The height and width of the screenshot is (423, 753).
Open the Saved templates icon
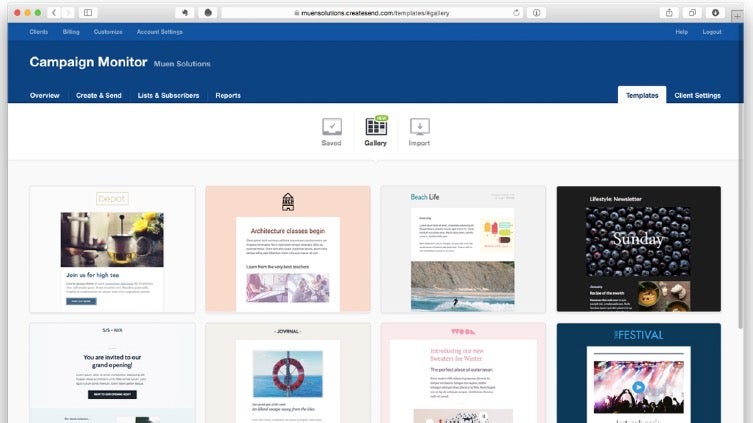coord(332,127)
